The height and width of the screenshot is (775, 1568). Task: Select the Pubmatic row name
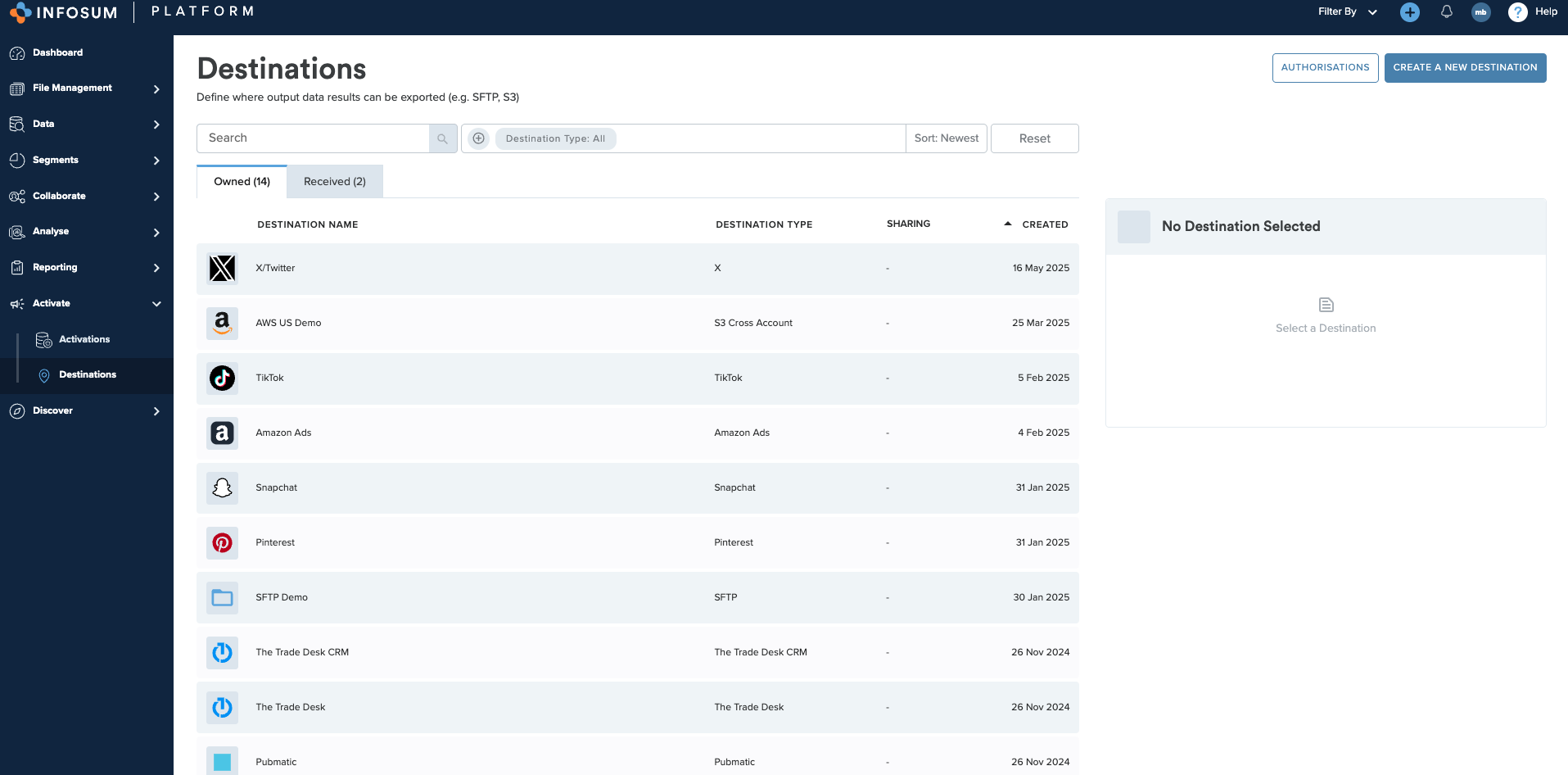coord(276,762)
